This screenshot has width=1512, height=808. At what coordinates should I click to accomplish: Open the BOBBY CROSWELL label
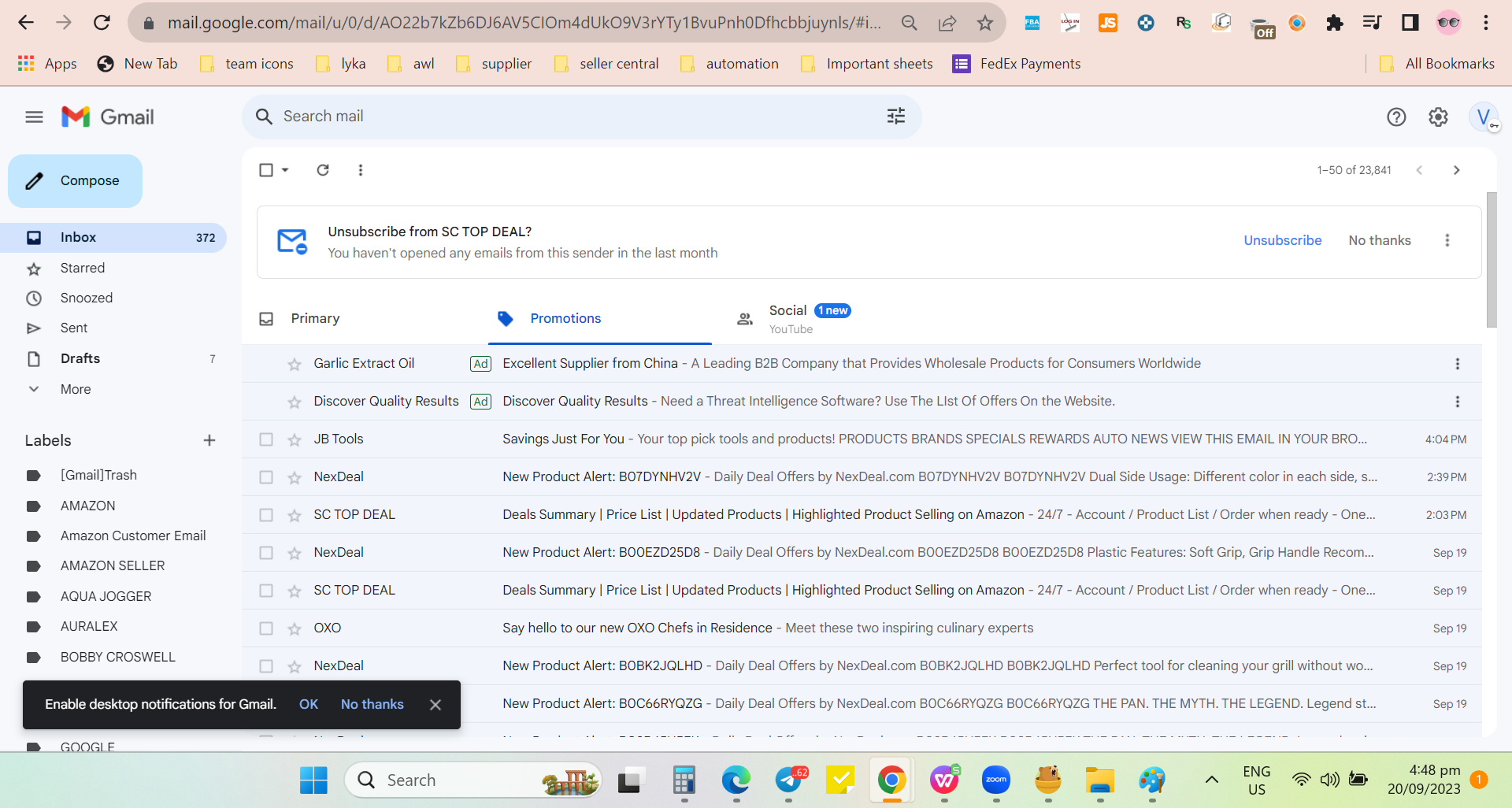118,658
